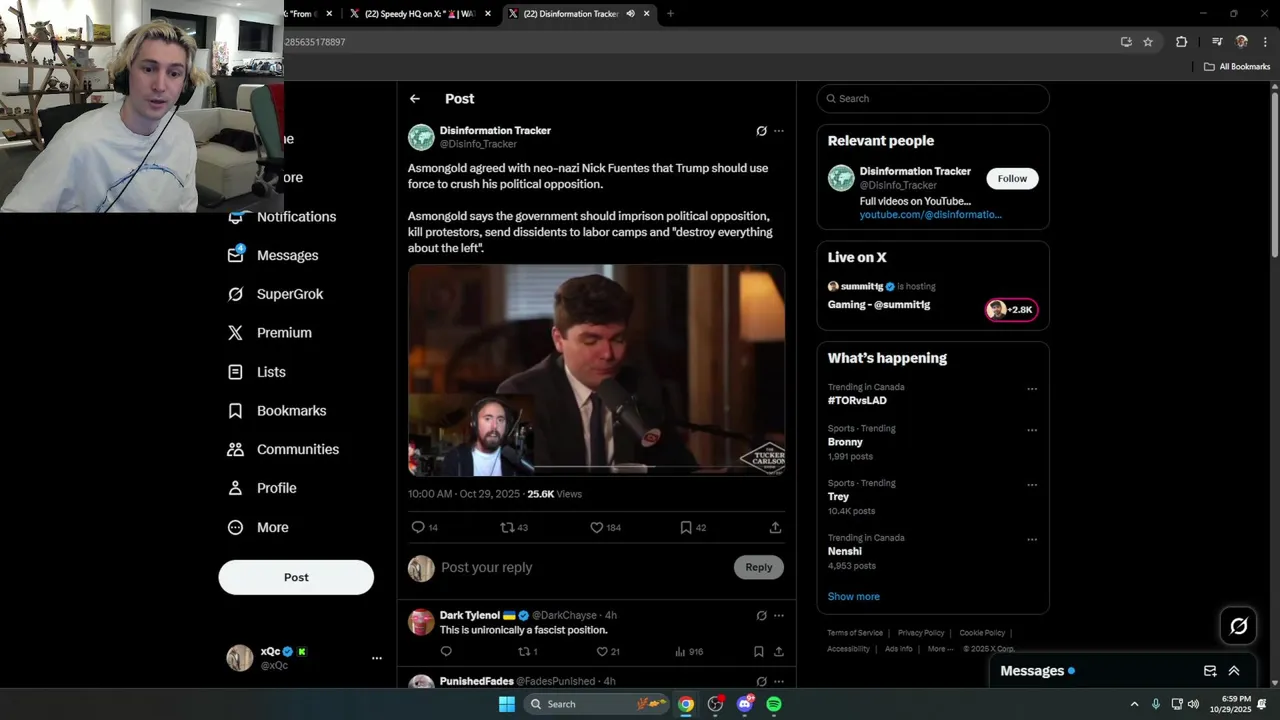
Task: Expand the Messages drawer
Action: 1234,671
